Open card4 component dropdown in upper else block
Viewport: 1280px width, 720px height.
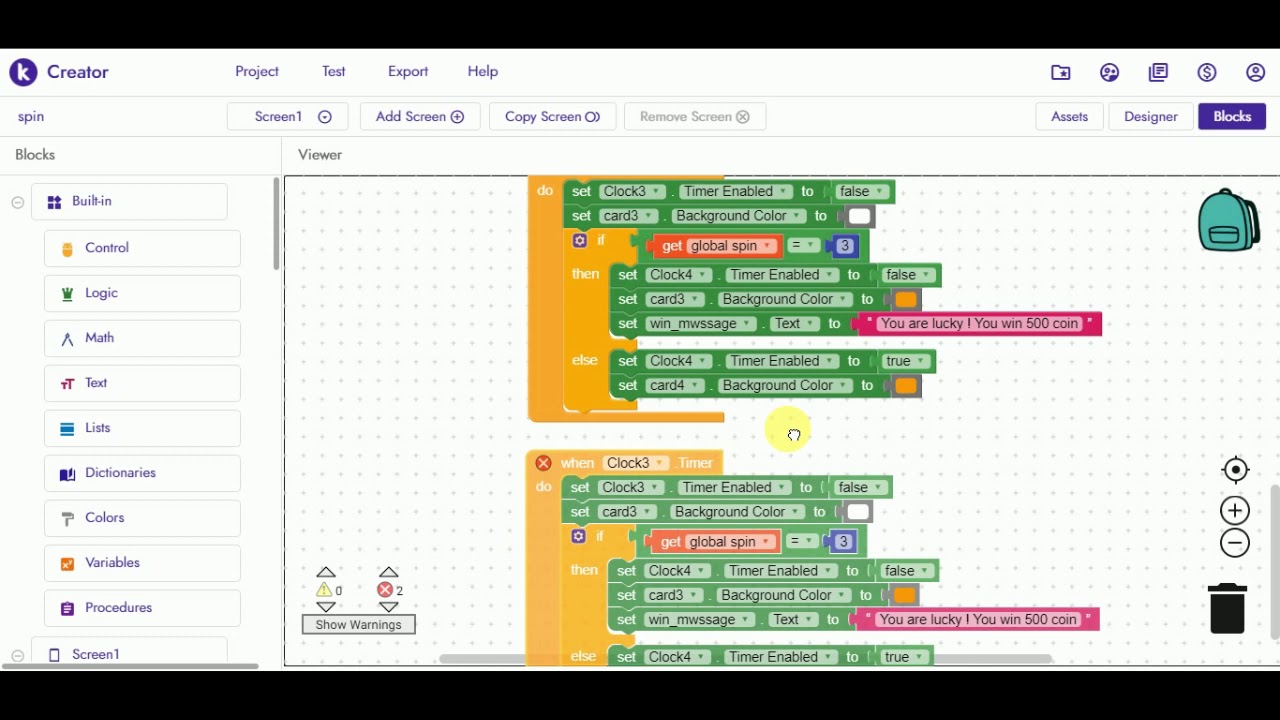673,386
